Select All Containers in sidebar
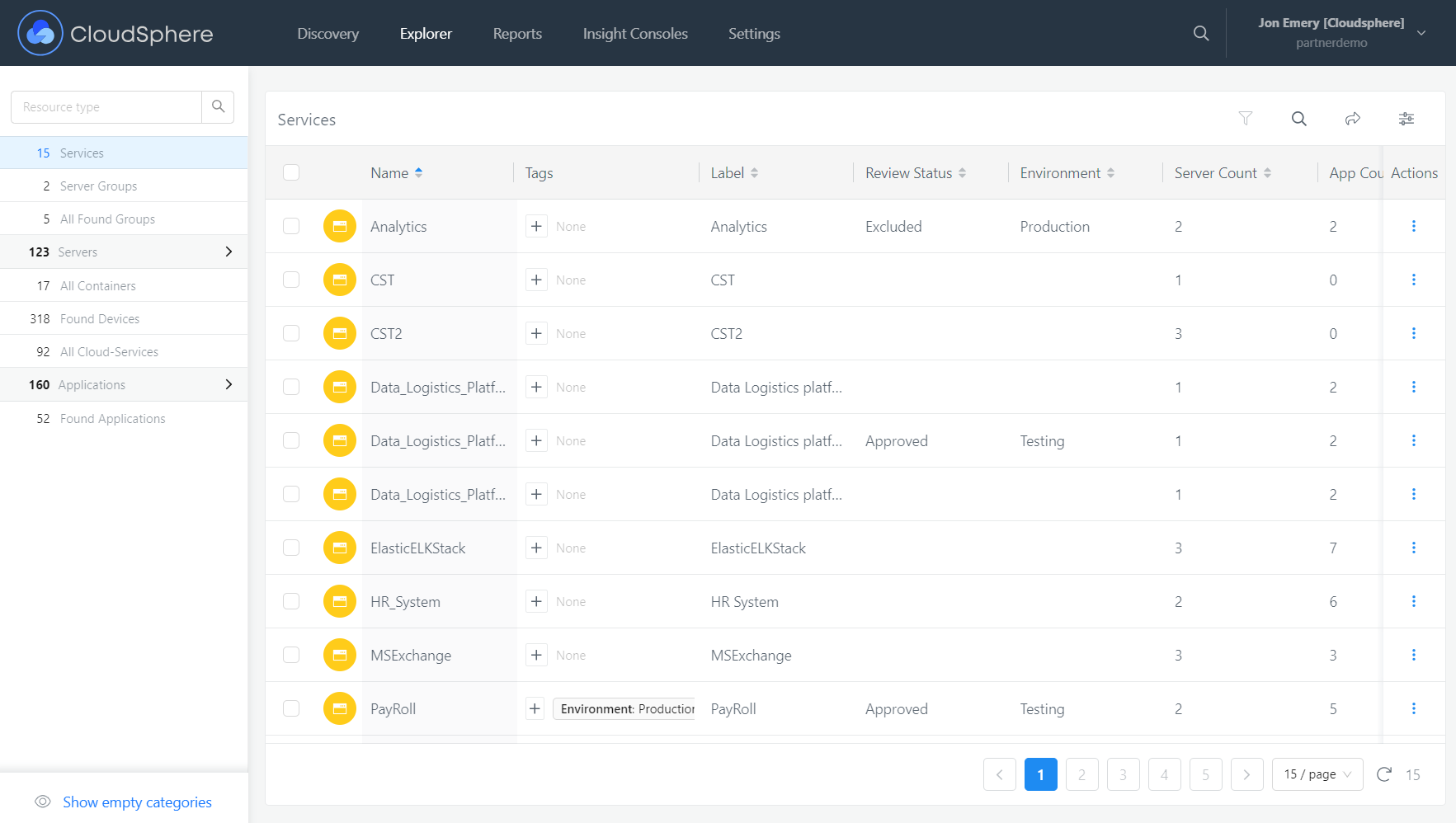Image resolution: width=1456 pixels, height=823 pixels. [124, 285]
